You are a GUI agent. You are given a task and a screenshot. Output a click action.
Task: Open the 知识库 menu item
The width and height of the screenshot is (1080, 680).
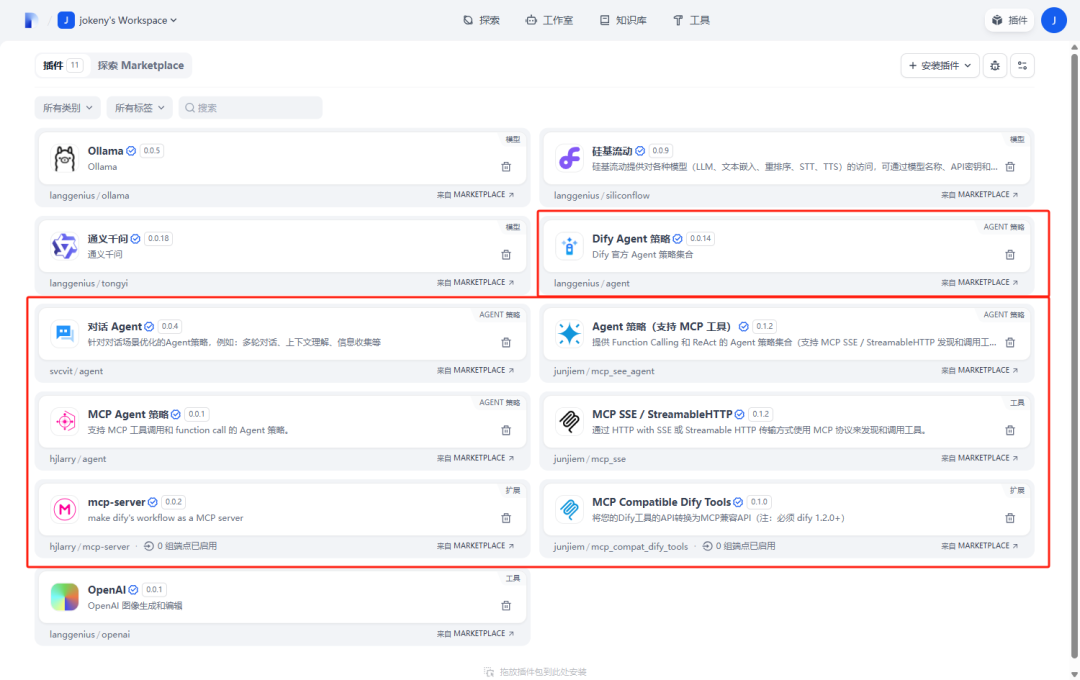click(623, 20)
